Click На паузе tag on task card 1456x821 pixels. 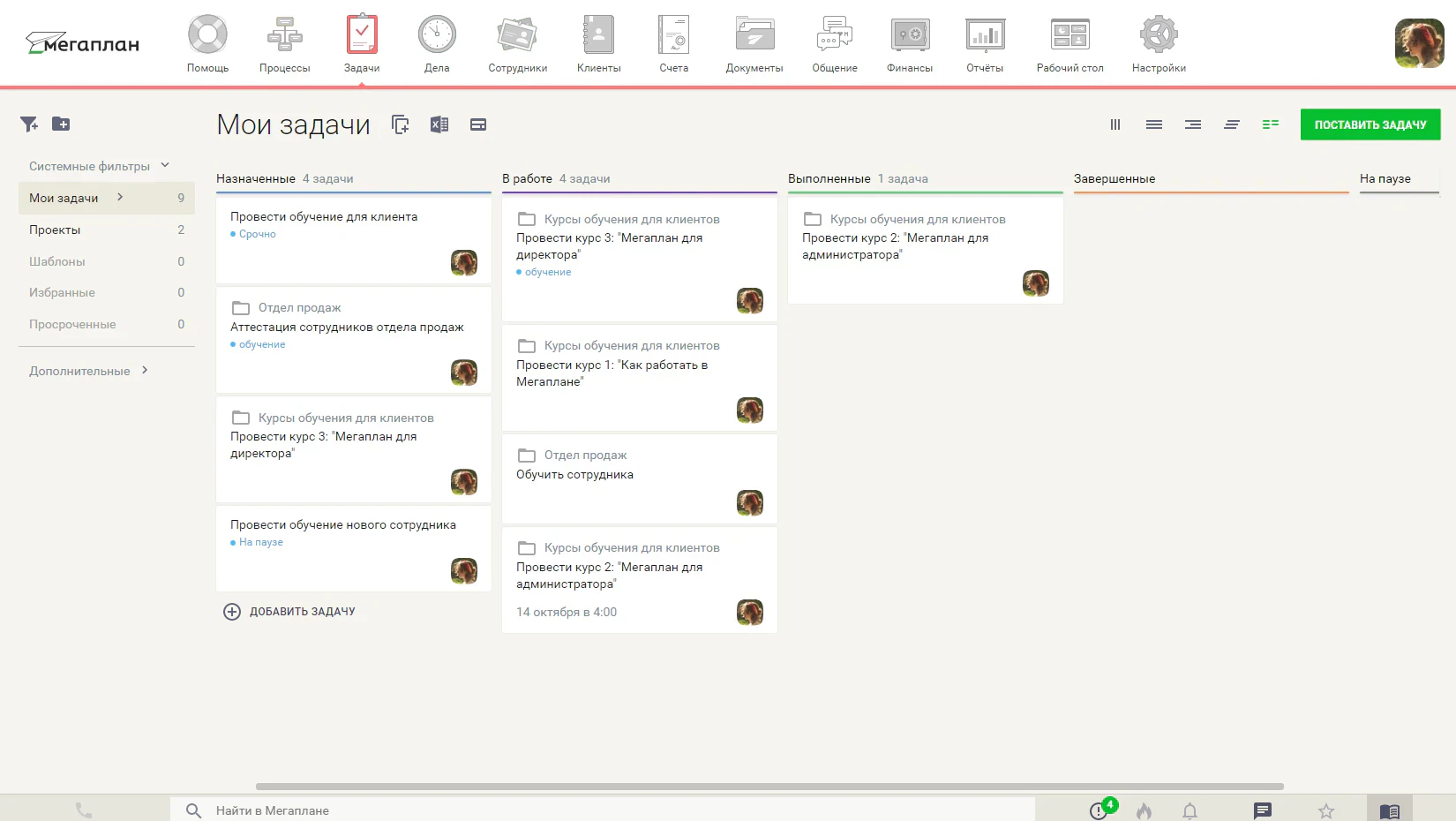257,542
